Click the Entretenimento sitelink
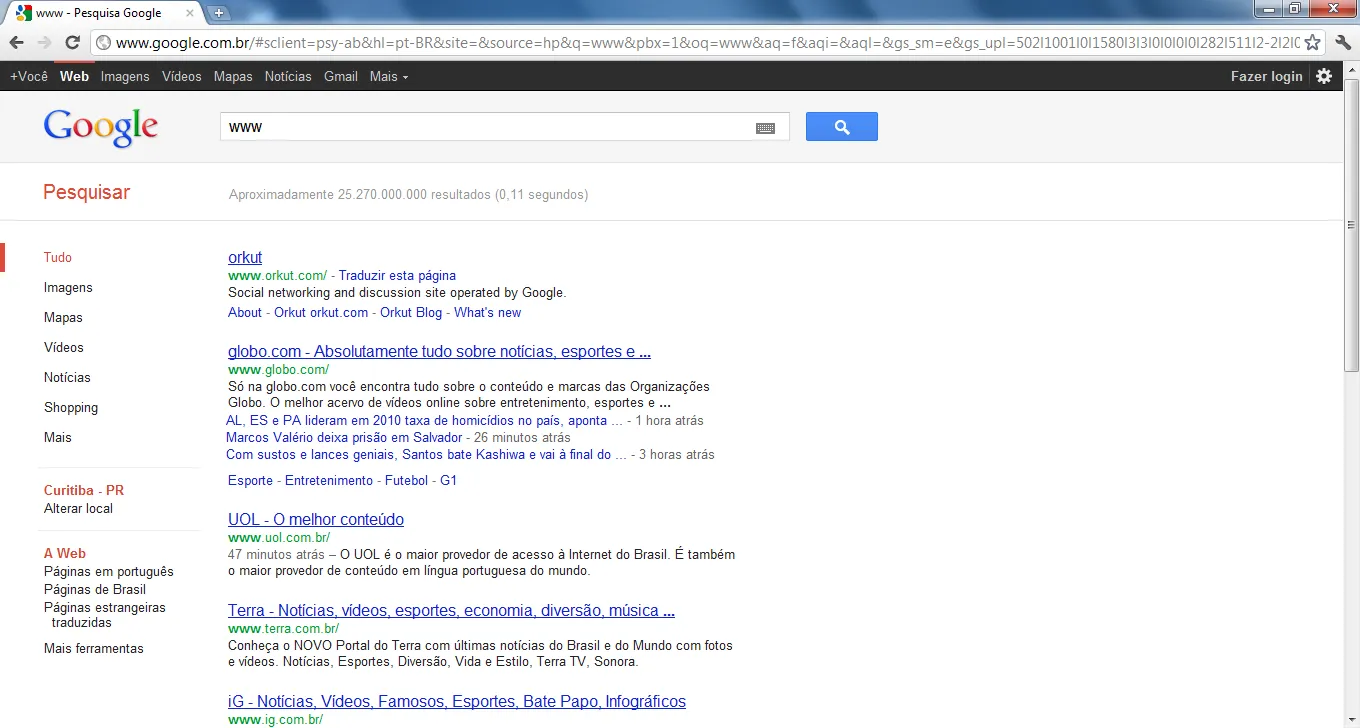1360x728 pixels. [x=329, y=480]
